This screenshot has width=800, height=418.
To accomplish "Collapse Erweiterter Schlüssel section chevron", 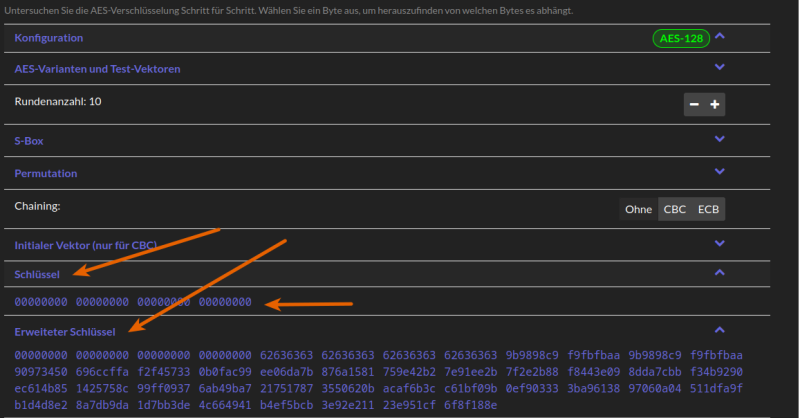I will (x=719, y=330).
